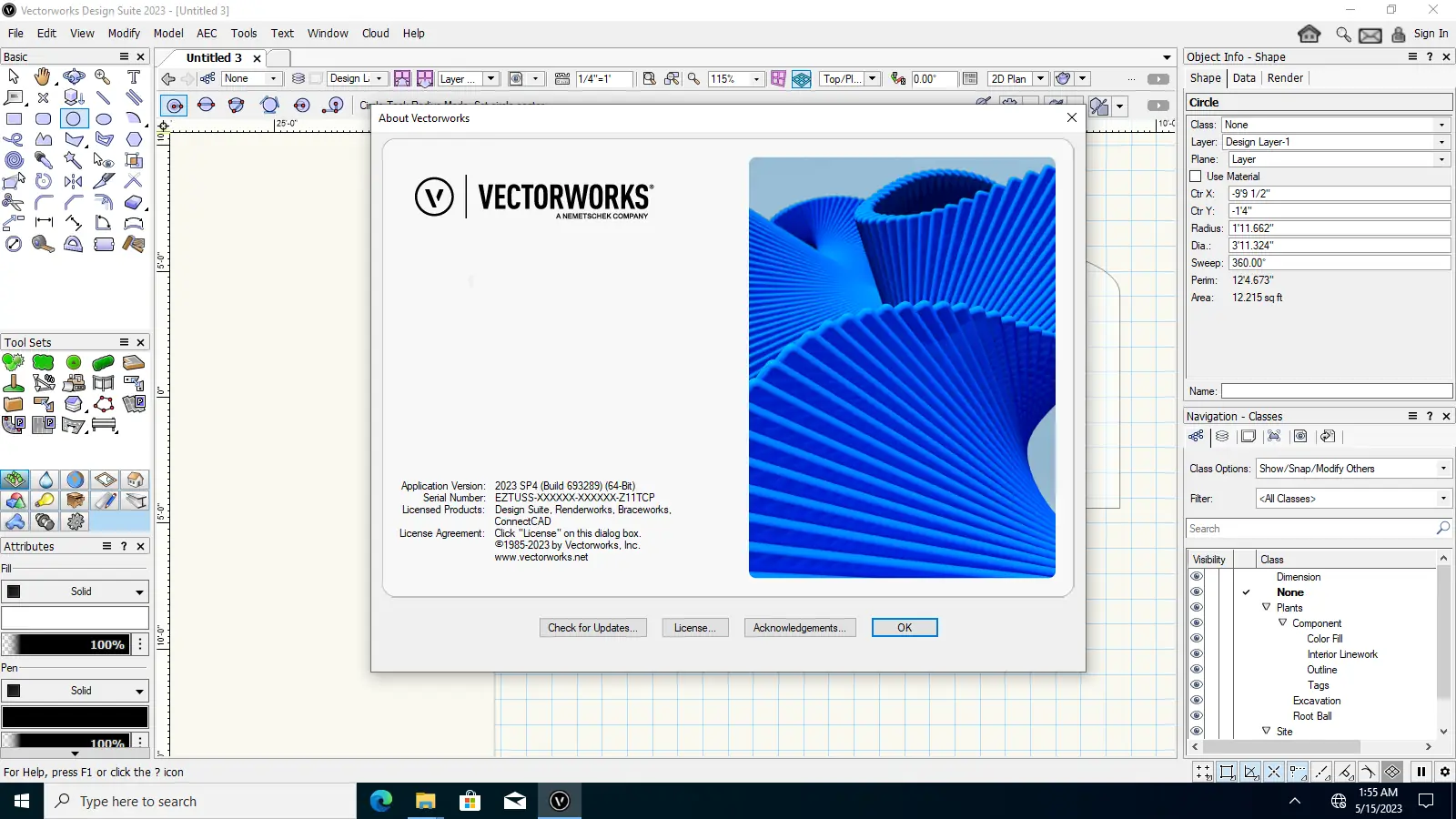The image size is (1456, 819).
Task: Adjust the Fill opacity 100% slider
Action: 66,644
